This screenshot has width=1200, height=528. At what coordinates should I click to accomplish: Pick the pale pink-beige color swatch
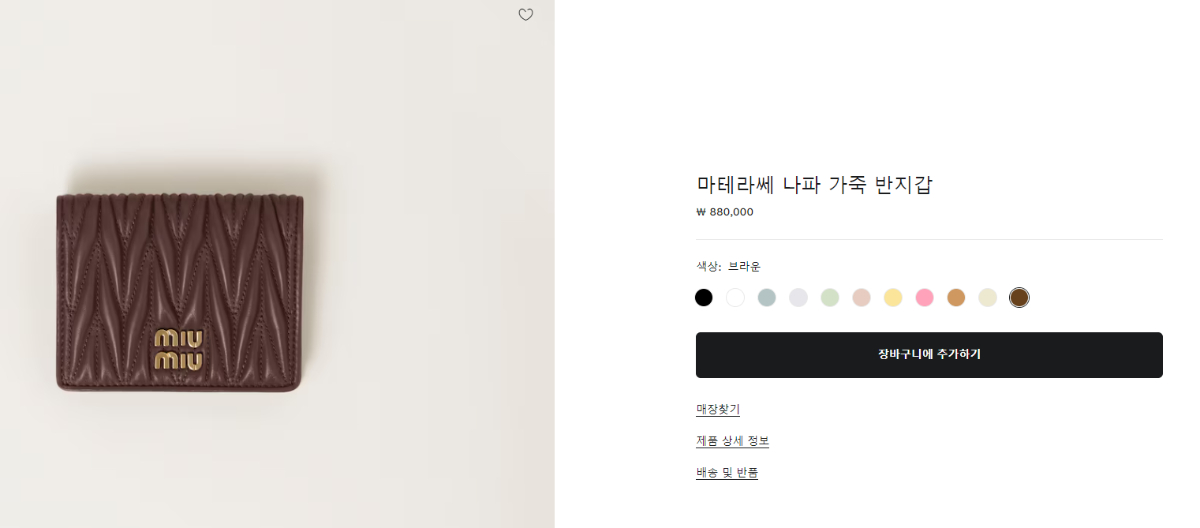[x=861, y=297]
